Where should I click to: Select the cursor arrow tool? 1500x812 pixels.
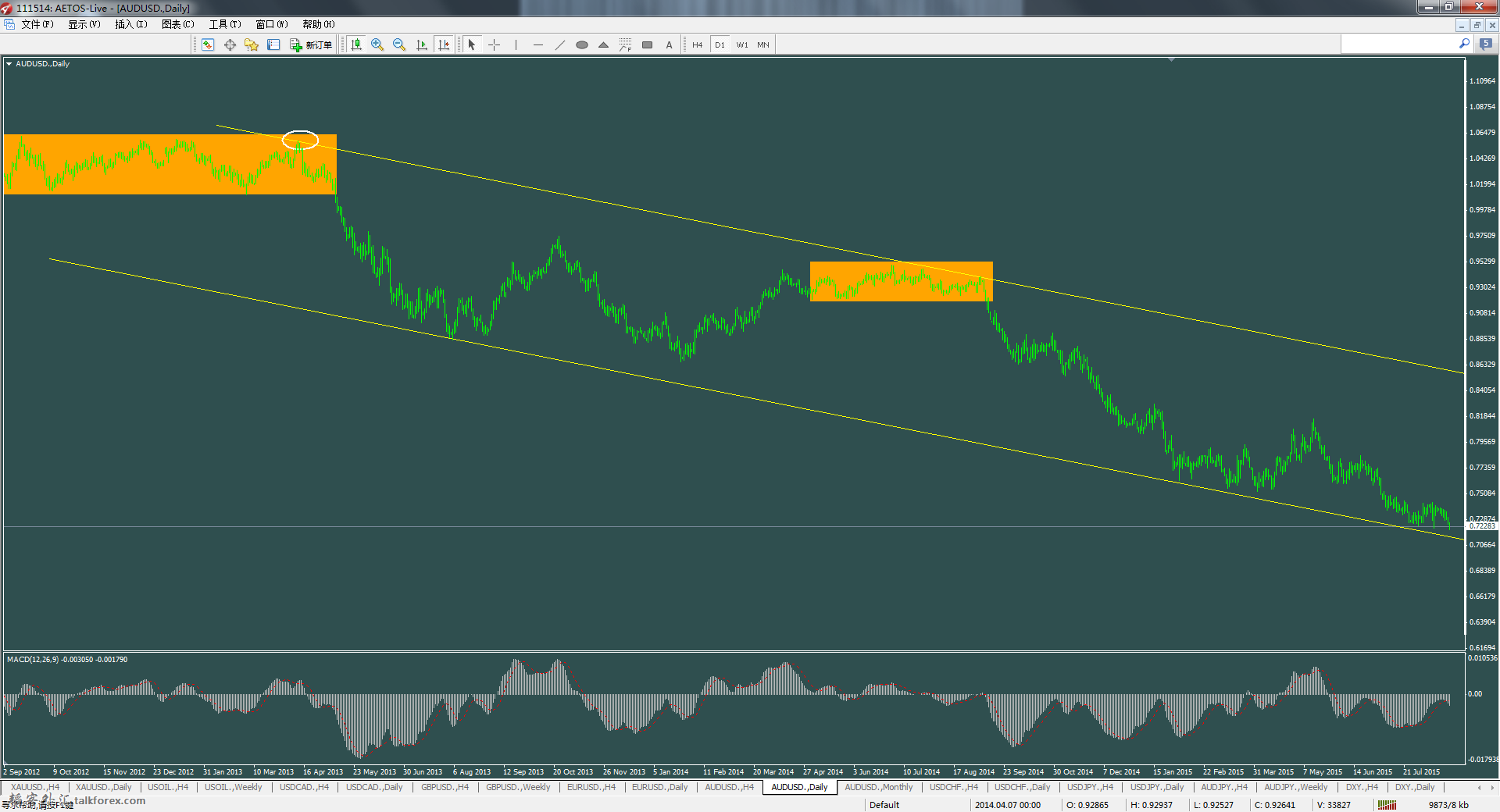click(x=472, y=45)
